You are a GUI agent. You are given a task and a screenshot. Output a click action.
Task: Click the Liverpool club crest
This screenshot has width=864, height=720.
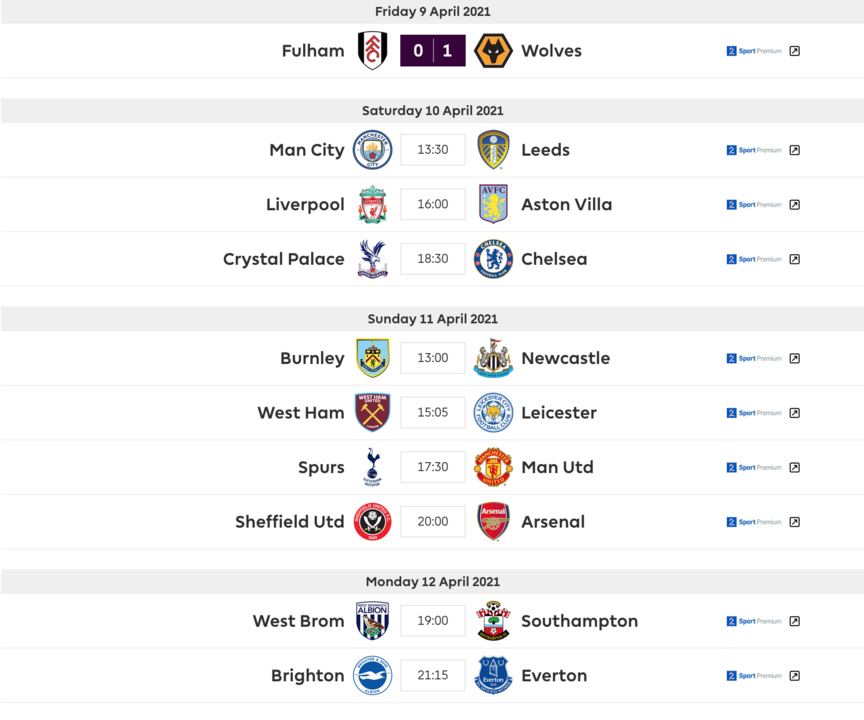pos(372,205)
